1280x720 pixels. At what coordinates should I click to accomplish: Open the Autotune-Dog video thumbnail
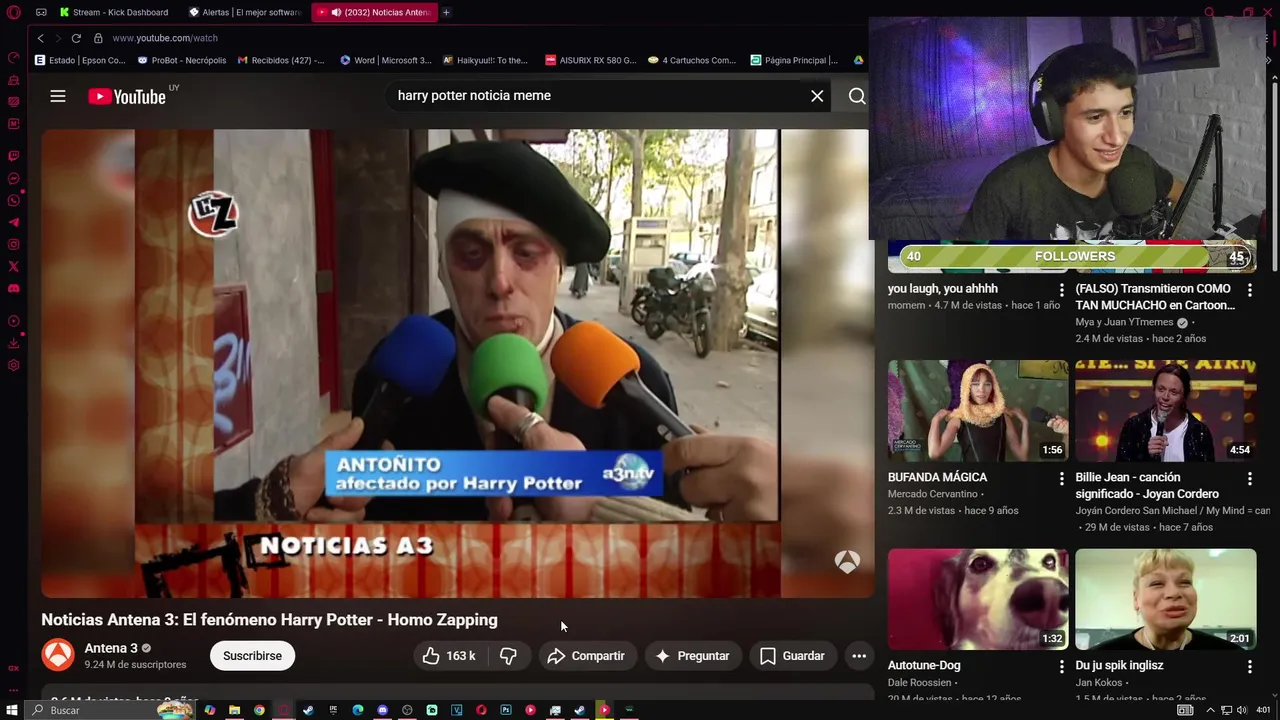[x=978, y=598]
